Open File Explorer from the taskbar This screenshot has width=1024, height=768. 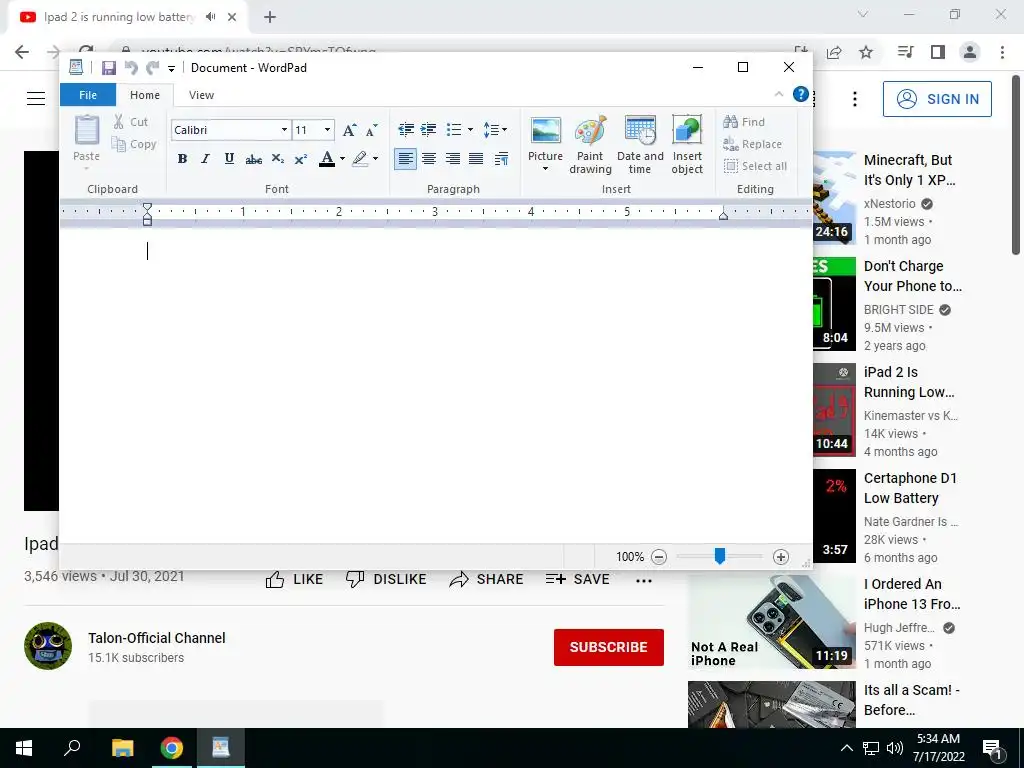point(122,748)
